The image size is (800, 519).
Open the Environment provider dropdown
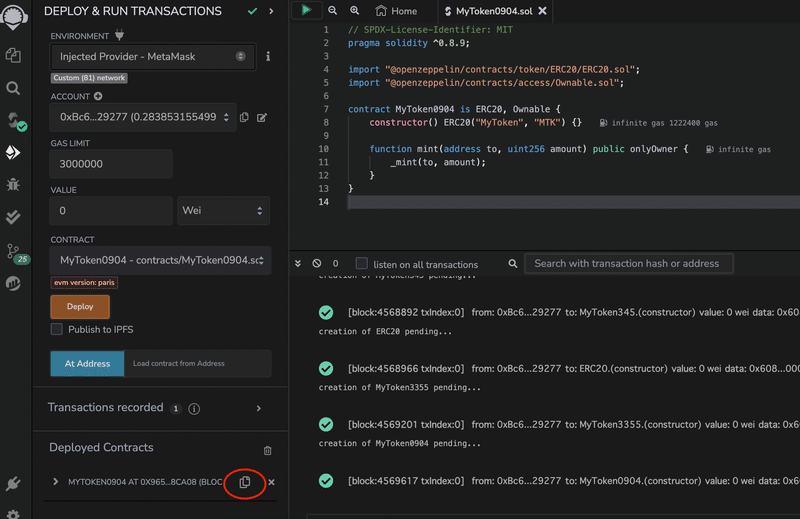[153, 57]
